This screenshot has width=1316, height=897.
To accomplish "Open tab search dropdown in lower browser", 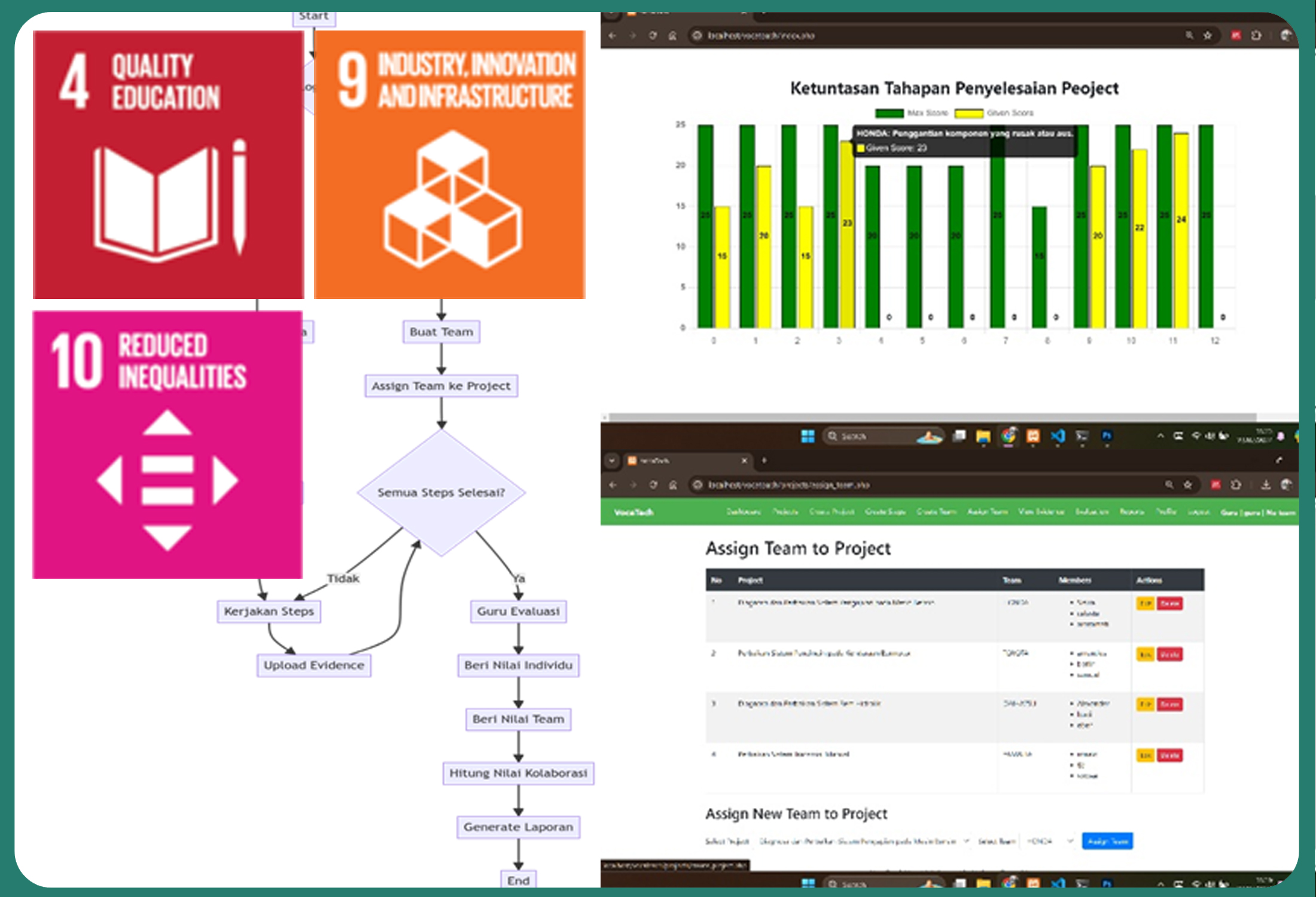I will pyautogui.click(x=611, y=460).
